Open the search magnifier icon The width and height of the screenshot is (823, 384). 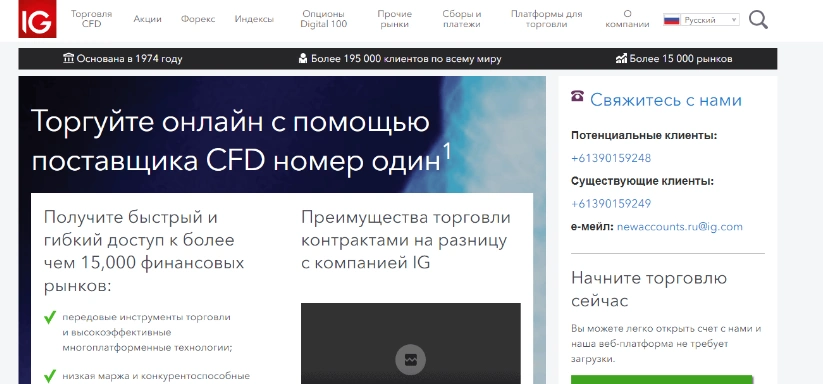point(758,20)
